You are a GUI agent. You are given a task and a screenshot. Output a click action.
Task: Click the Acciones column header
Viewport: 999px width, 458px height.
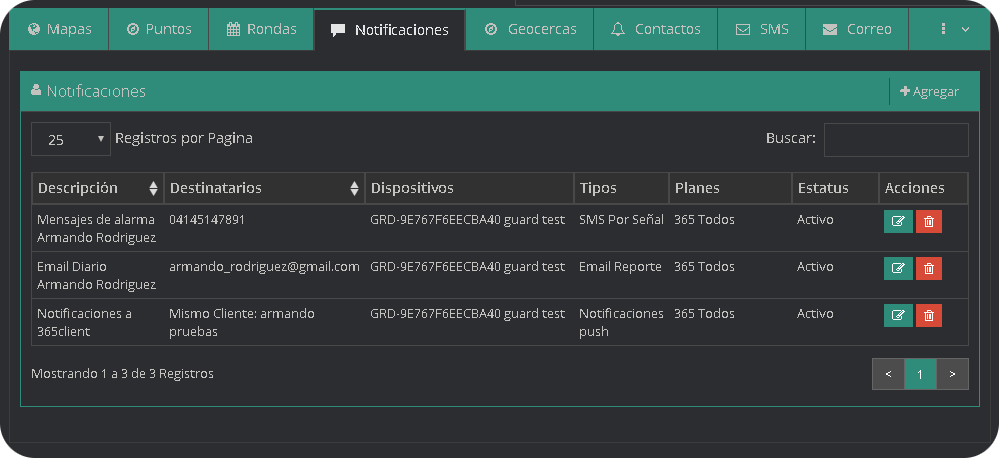click(924, 188)
